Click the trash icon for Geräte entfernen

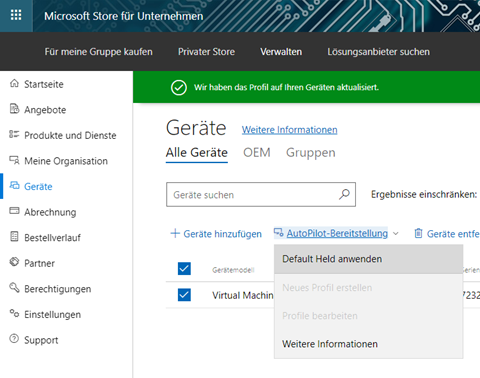pyautogui.click(x=418, y=233)
